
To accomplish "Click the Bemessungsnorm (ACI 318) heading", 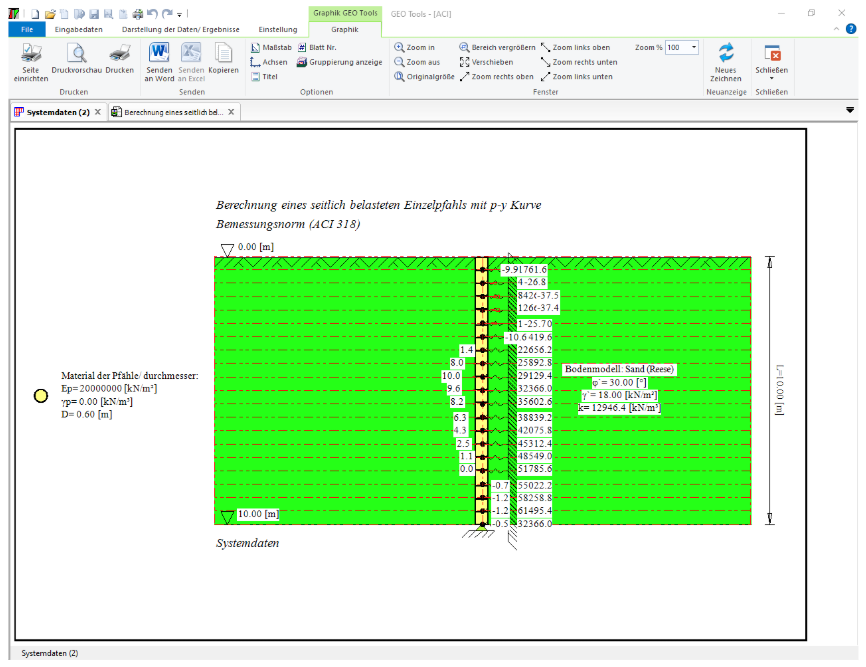I will pyautogui.click(x=288, y=224).
